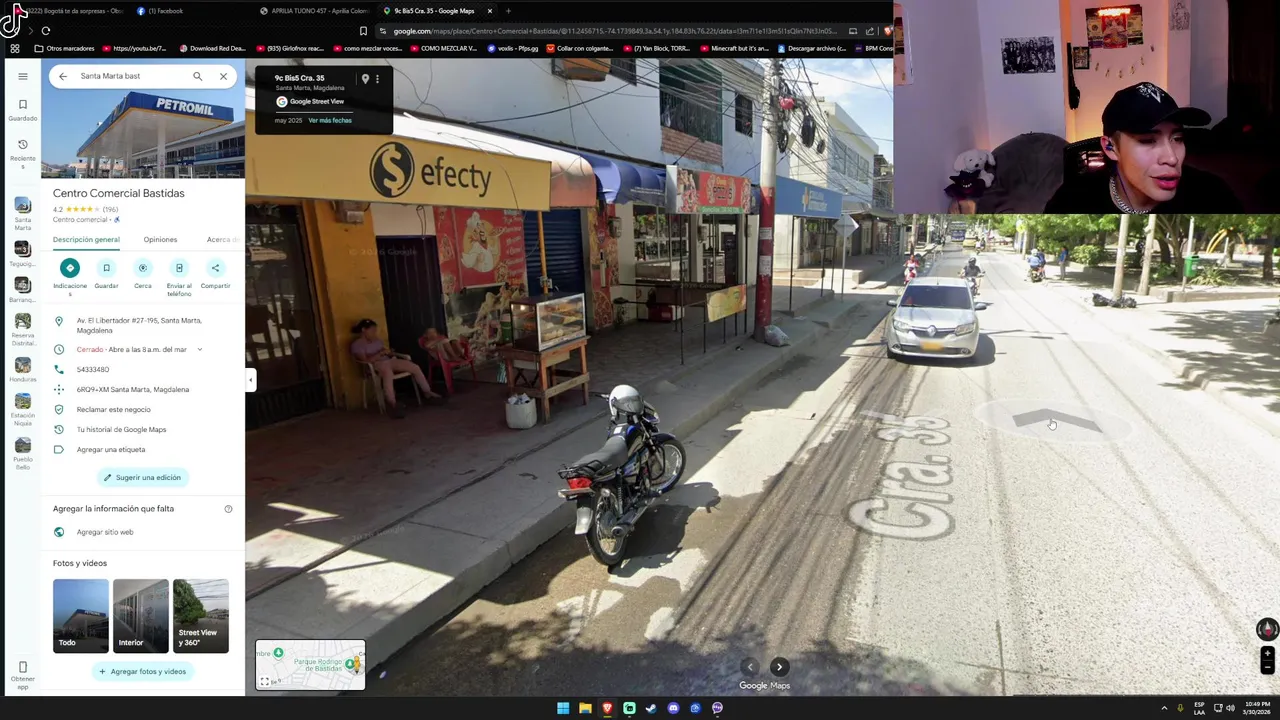Viewport: 1280px width, 720px height.
Task: Click the Street View location pin icon
Action: 365,79
